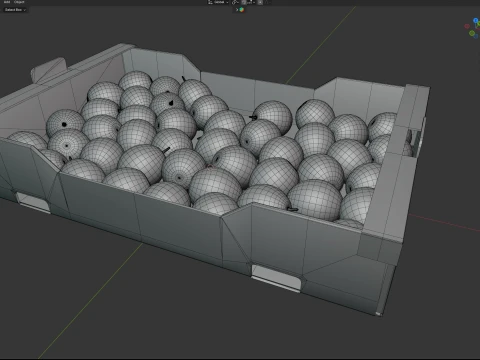
Task: Click the red negative X gizmo circle
Action: pyautogui.click(x=467, y=26)
